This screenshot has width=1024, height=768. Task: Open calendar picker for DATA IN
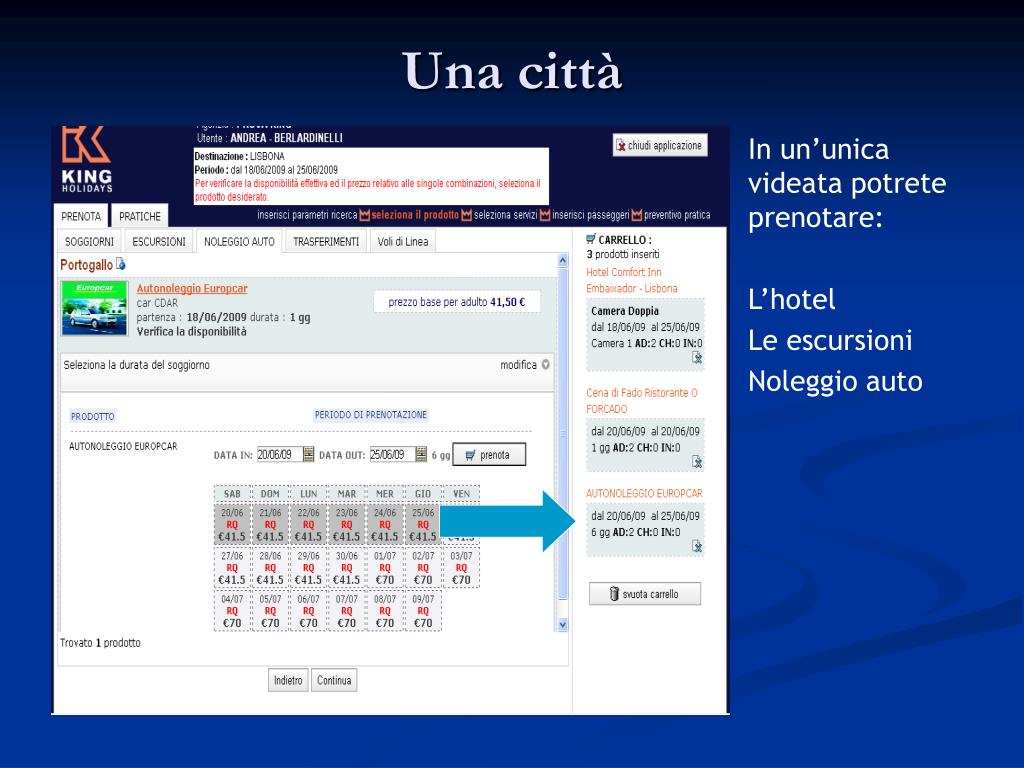click(308, 454)
